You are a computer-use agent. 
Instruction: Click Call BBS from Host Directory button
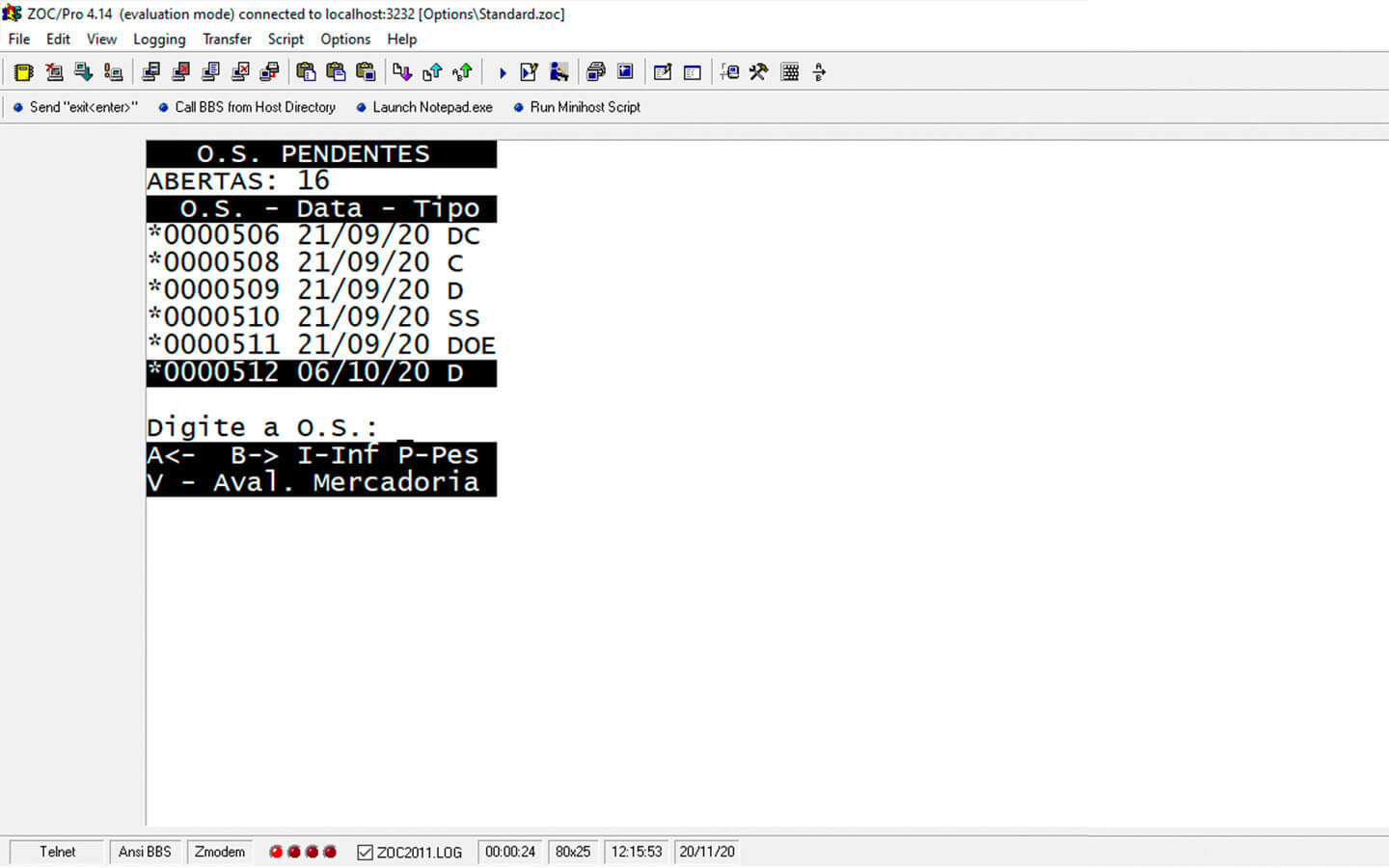(247, 107)
